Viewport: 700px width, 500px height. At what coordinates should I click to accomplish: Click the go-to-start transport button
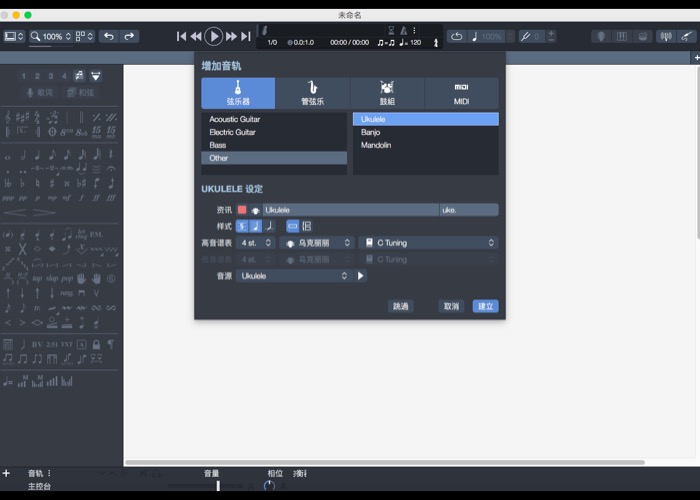tap(182, 36)
